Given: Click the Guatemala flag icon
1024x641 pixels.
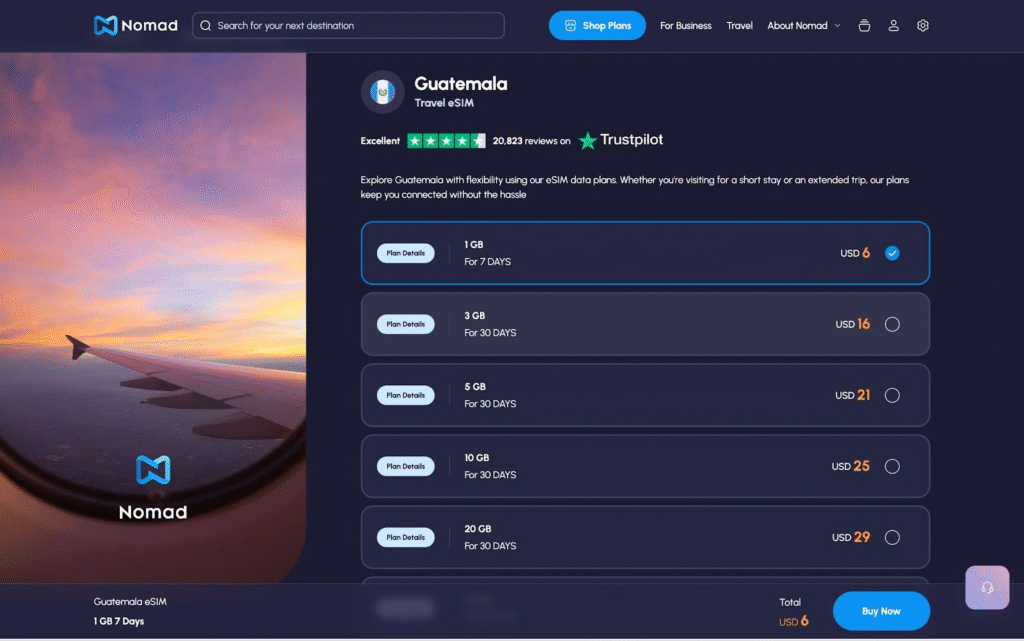Looking at the screenshot, I should tap(383, 92).
